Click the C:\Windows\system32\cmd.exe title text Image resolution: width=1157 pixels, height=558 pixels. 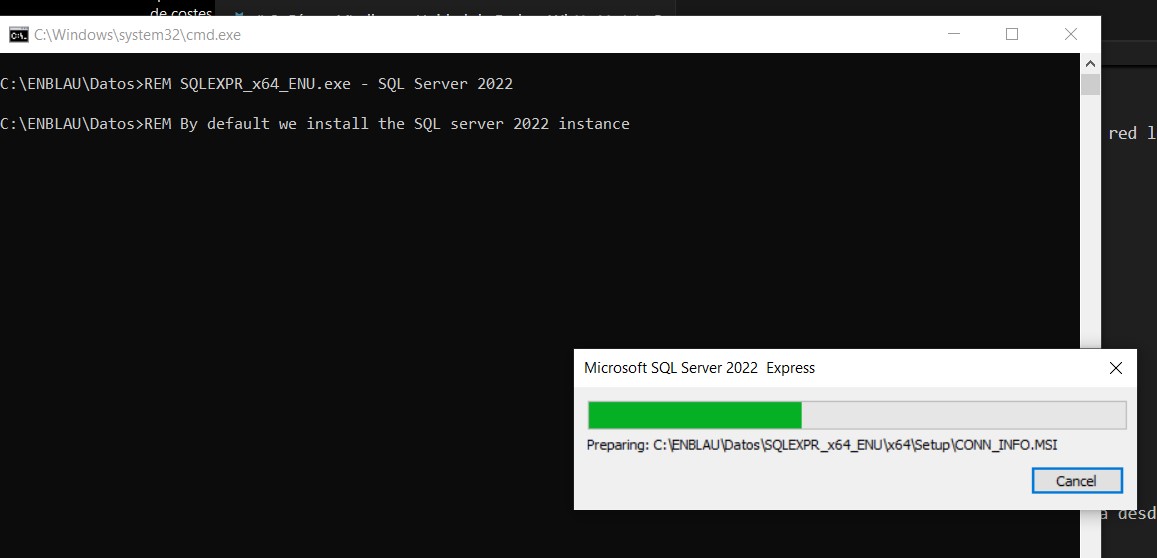click(137, 35)
